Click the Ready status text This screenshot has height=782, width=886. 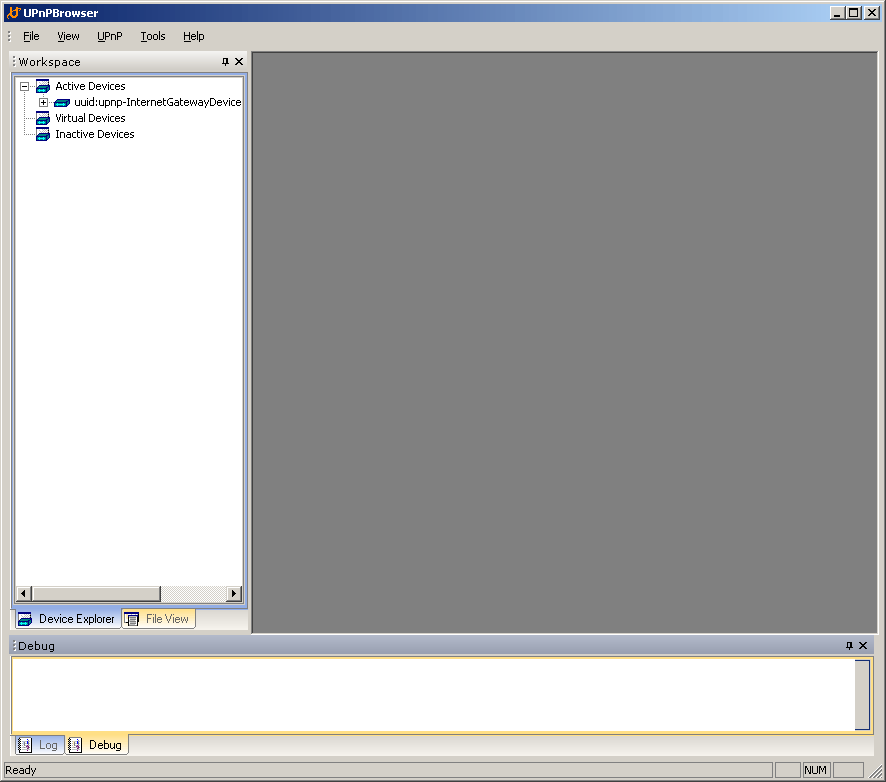pyautogui.click(x=21, y=770)
